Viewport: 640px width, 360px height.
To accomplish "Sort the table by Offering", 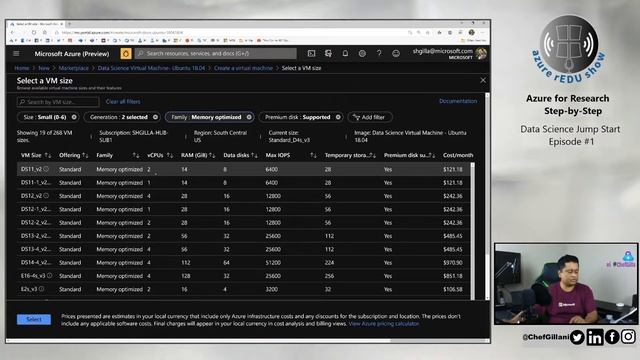I will click(73, 156).
